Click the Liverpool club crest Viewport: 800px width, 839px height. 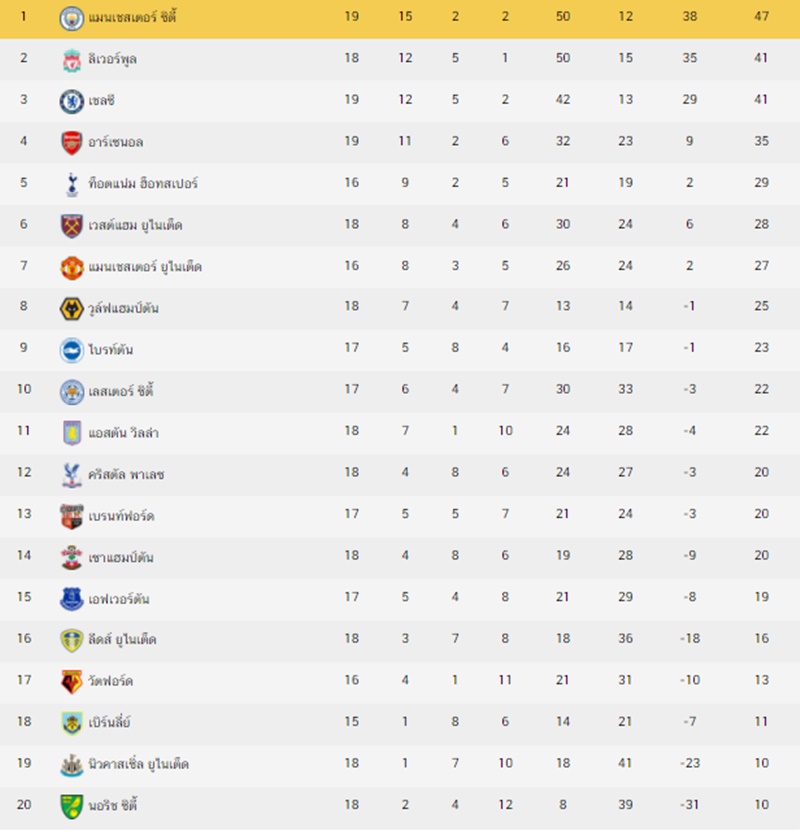click(71, 59)
